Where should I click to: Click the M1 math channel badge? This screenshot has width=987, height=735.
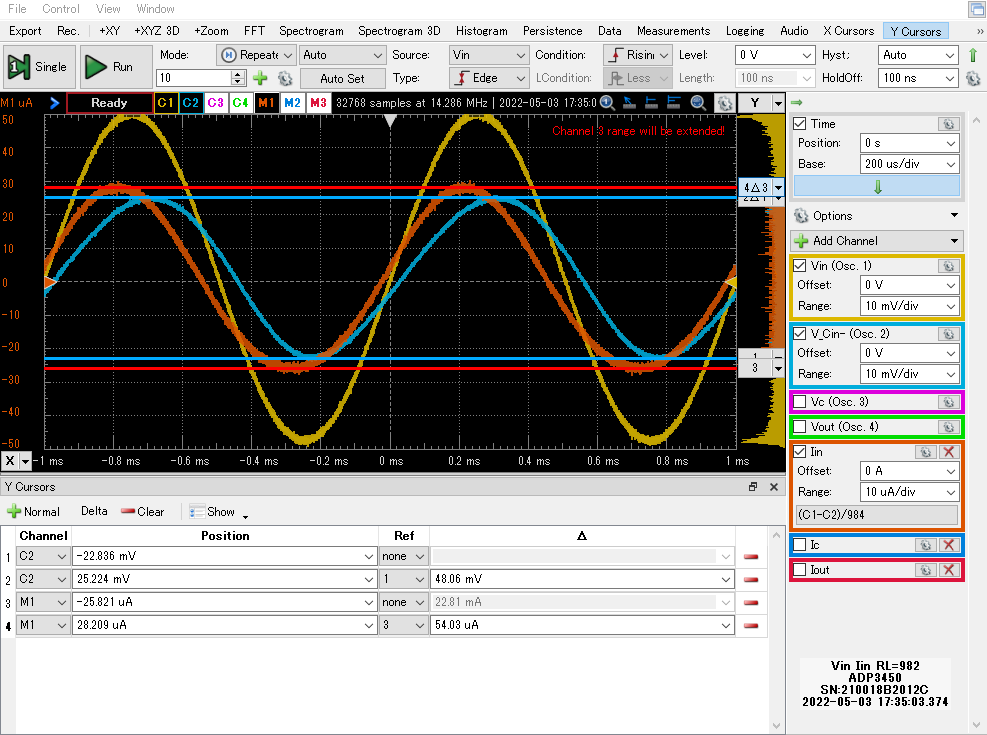(266, 102)
